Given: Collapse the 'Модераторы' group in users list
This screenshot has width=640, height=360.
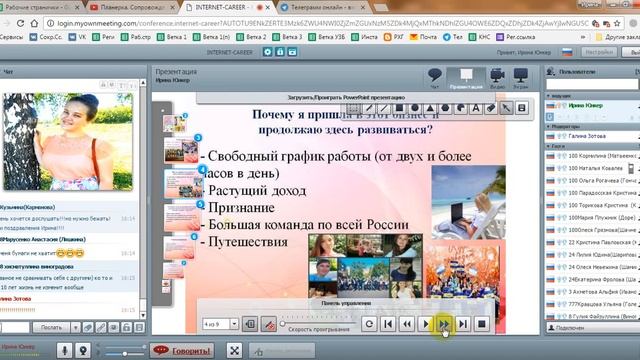Looking at the screenshot, I should 548,127.
